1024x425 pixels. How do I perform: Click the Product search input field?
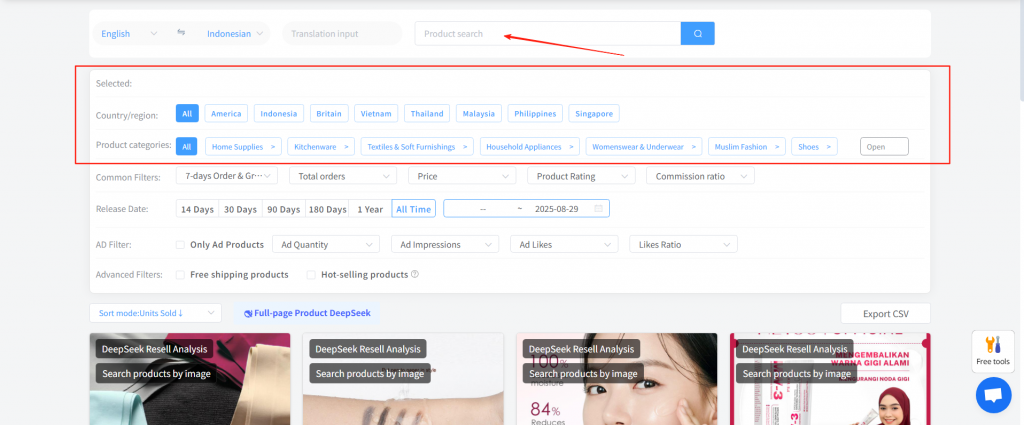[x=547, y=34]
